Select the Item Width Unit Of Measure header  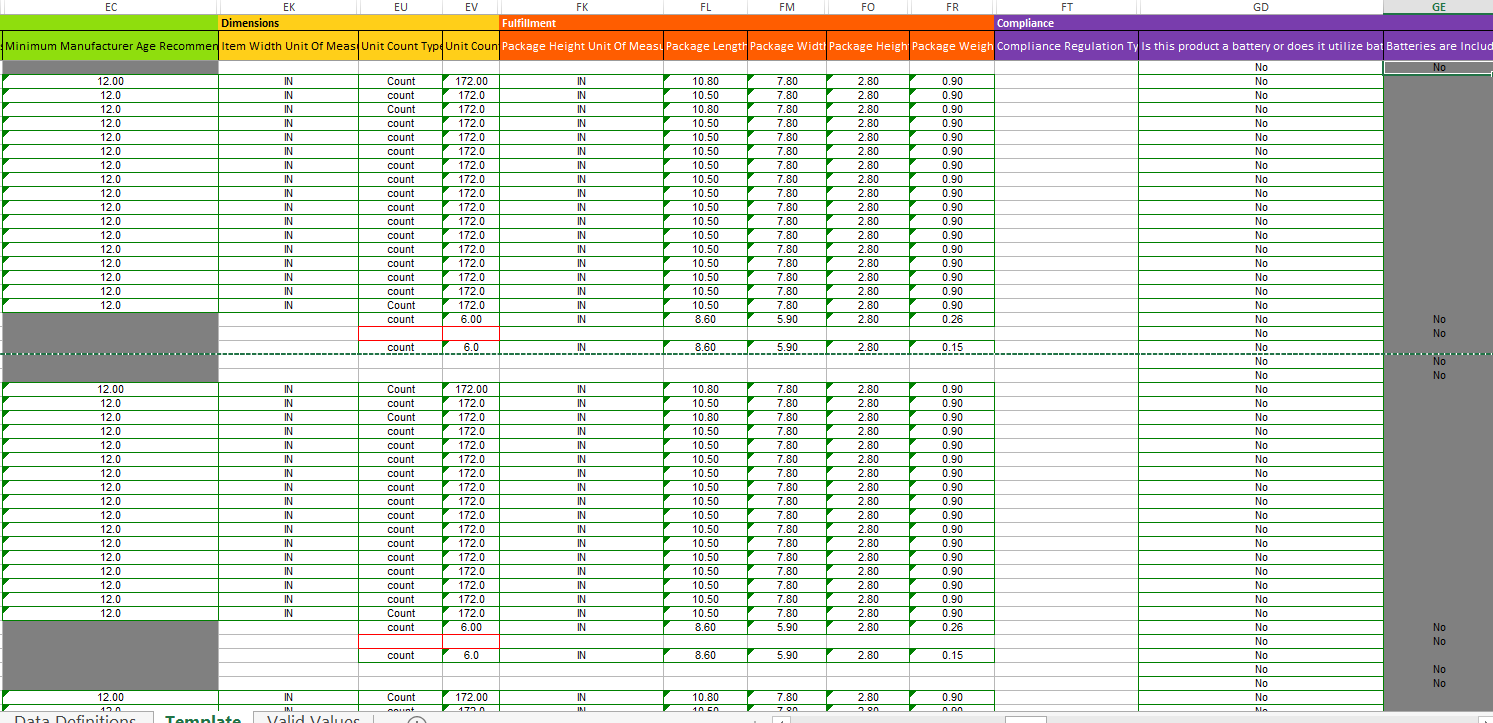coord(288,46)
